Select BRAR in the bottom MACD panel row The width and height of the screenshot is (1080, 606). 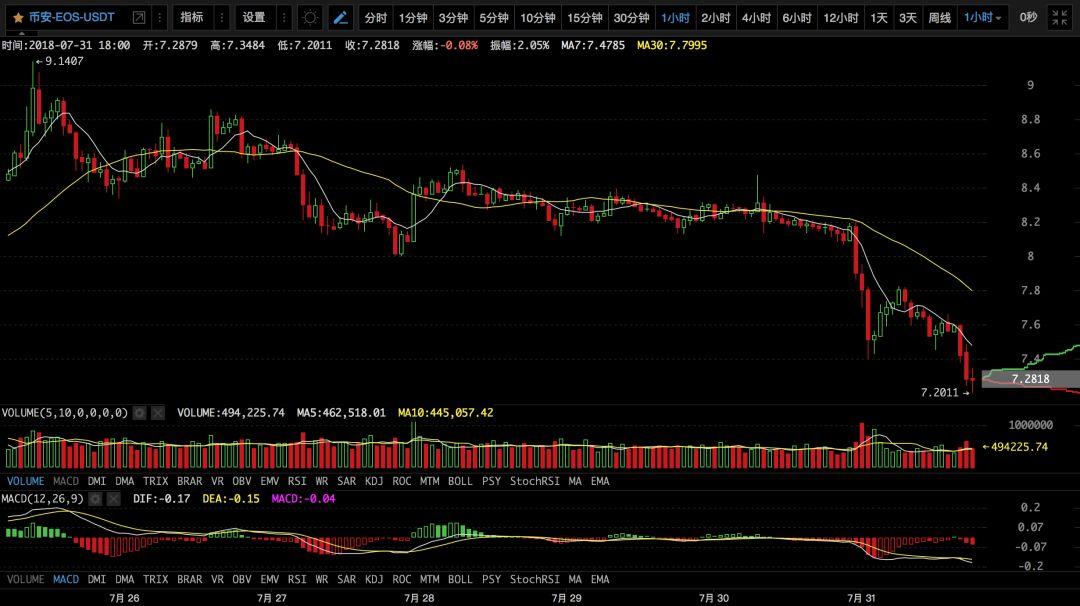coord(189,579)
